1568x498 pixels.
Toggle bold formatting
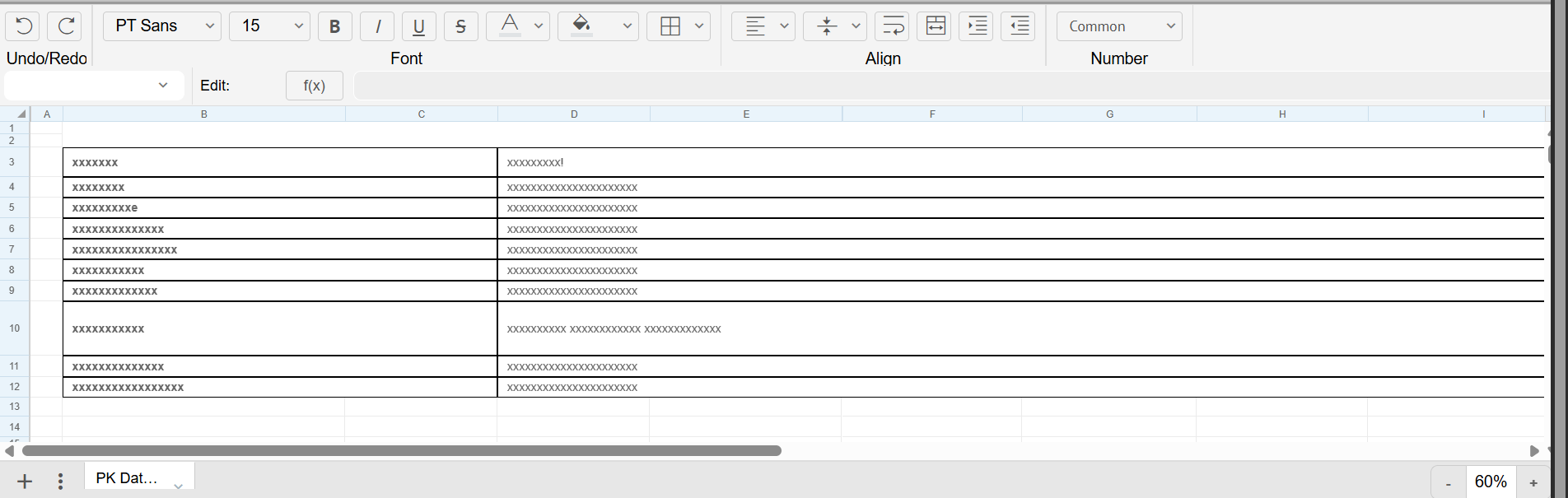[334, 26]
